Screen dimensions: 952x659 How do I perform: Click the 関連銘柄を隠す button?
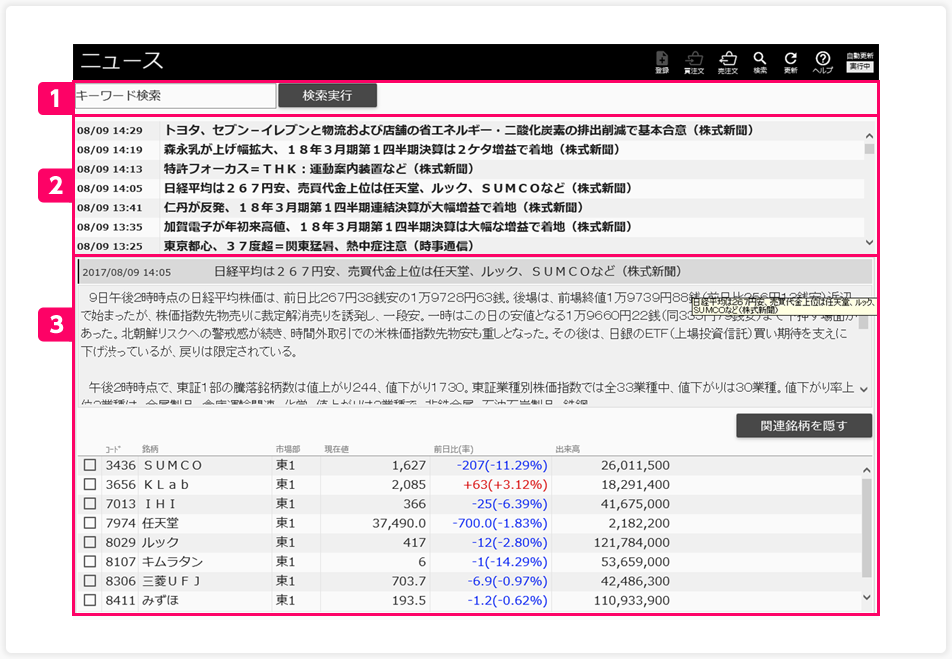[x=804, y=426]
